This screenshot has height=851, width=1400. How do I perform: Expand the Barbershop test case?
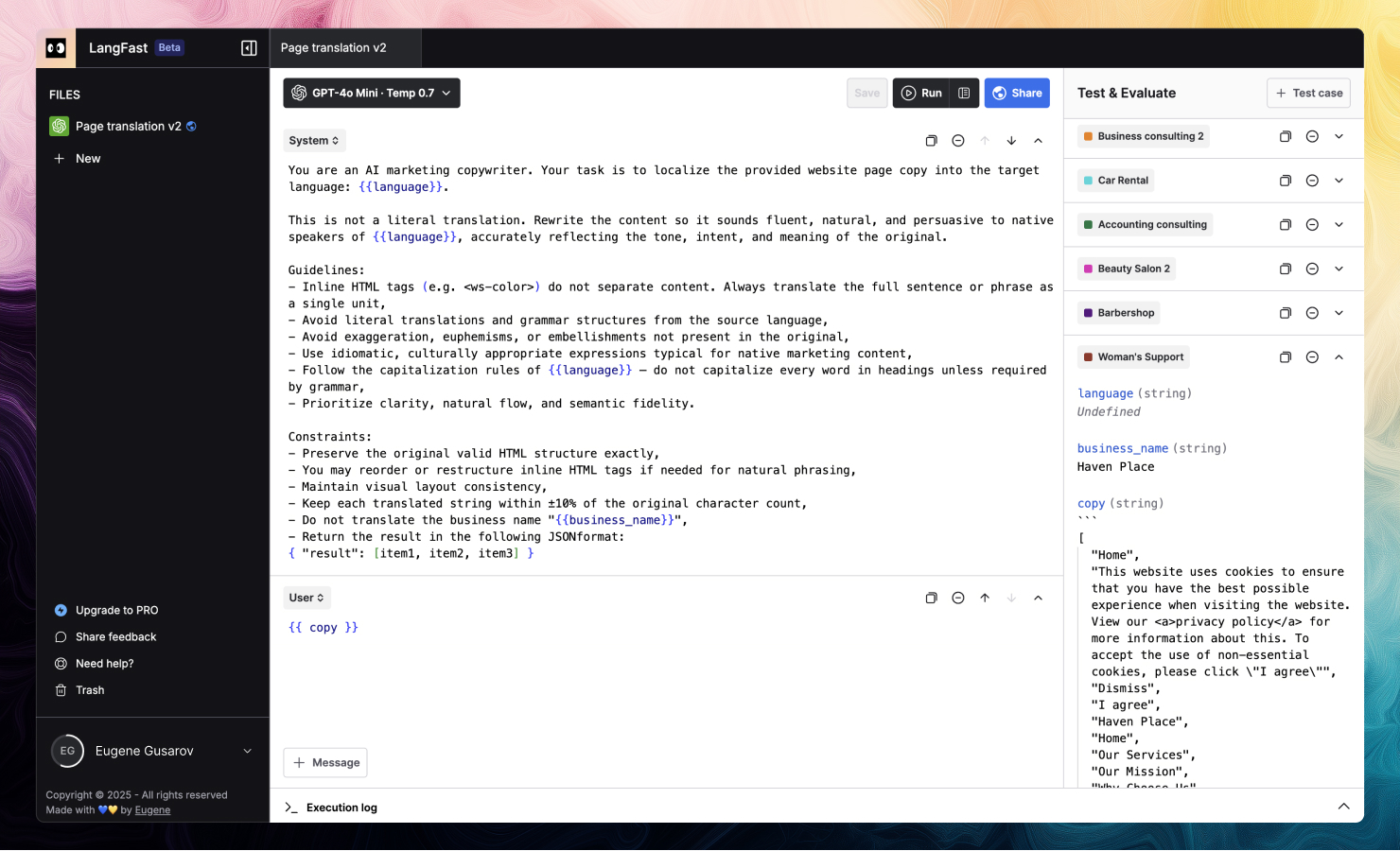(x=1339, y=313)
